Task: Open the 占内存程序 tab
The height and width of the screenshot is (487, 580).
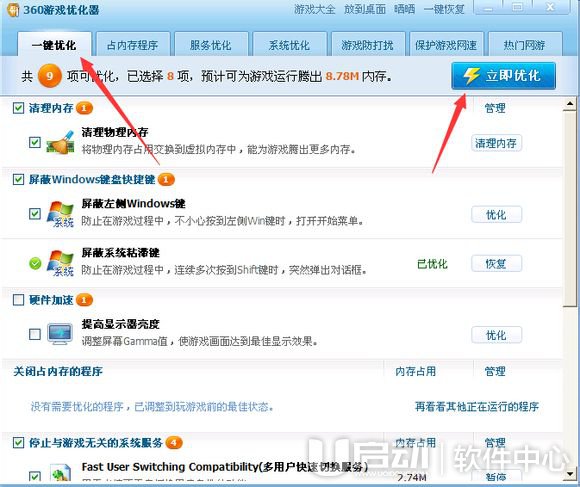Action: pos(133,45)
